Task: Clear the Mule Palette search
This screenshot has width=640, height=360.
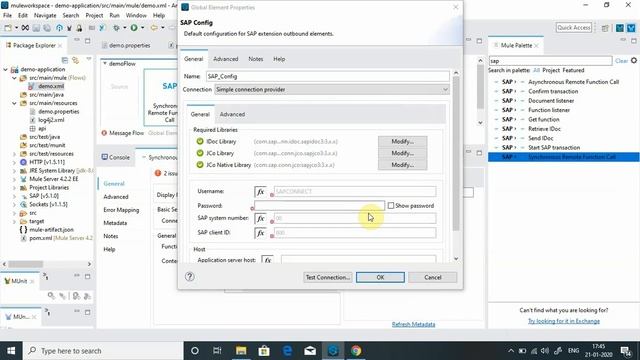Action: point(621,61)
